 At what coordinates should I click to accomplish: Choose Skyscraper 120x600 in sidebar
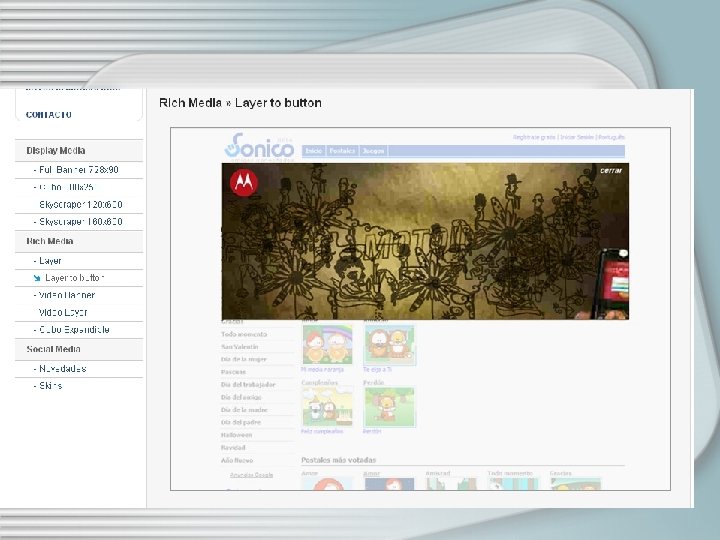click(x=79, y=205)
